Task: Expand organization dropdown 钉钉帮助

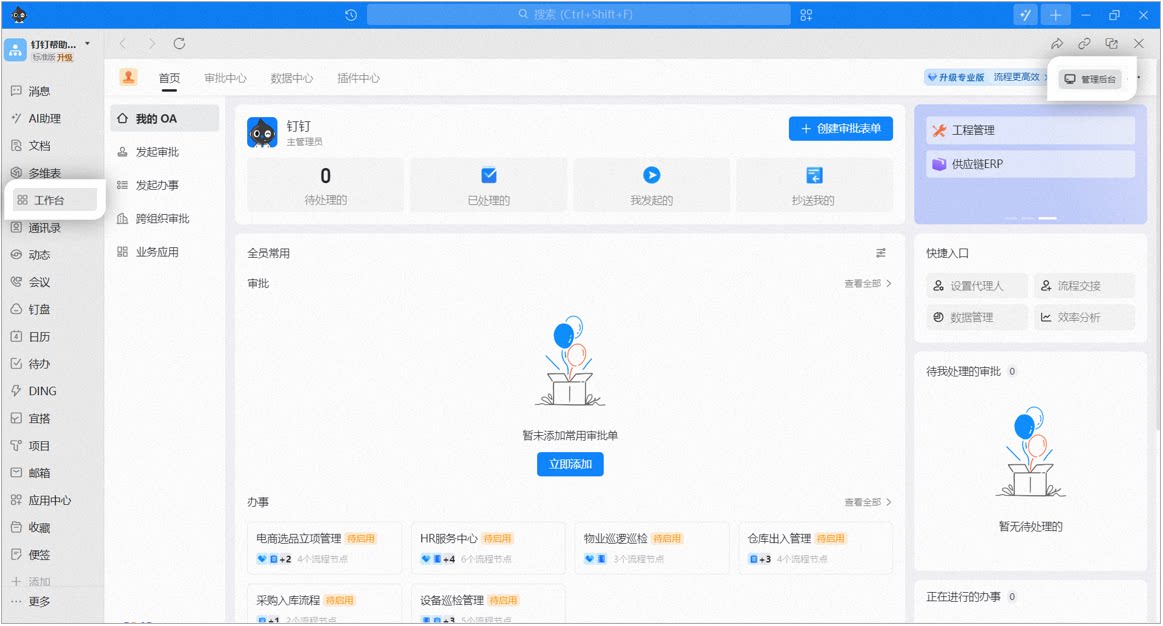Action: point(88,44)
